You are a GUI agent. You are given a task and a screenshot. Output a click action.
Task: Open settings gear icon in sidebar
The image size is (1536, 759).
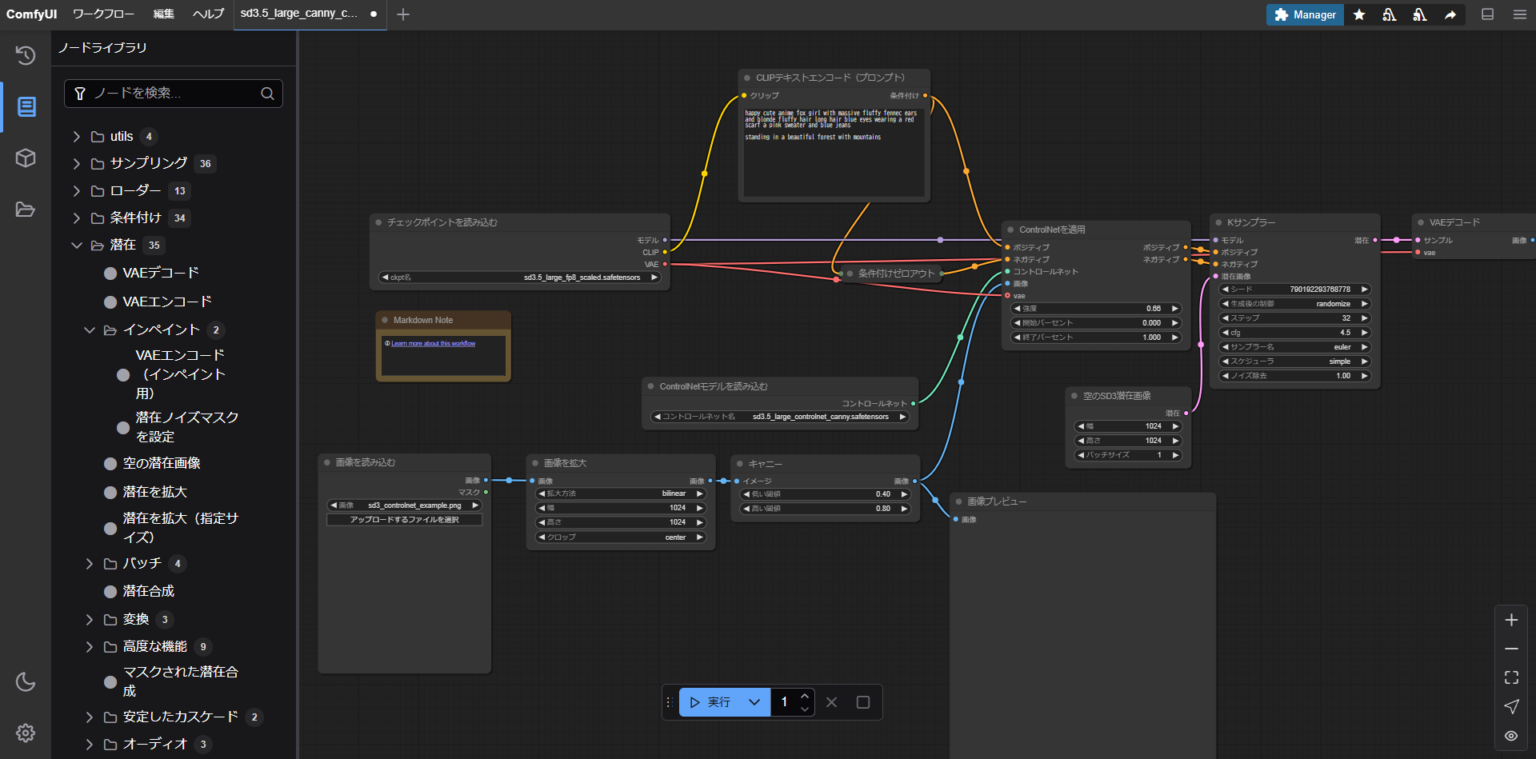[x=26, y=733]
